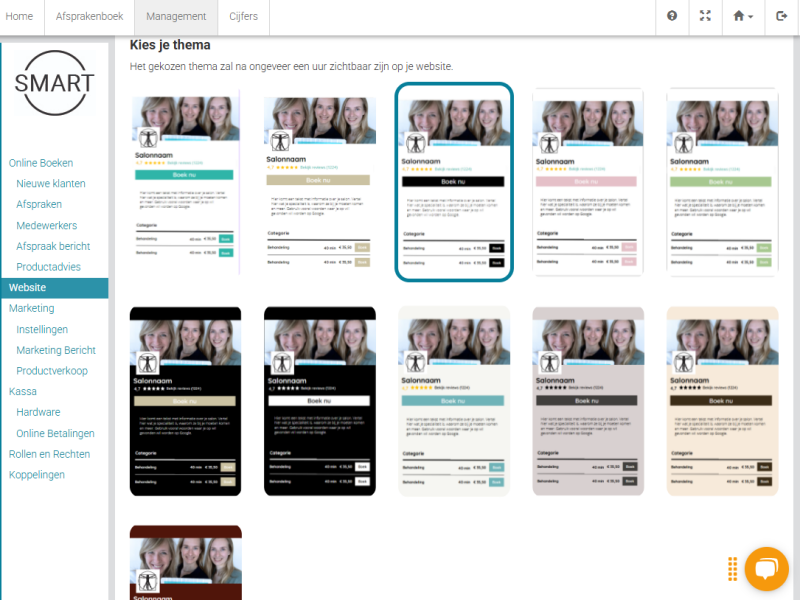
Task: Pick the white theme with pink button
Action: point(588,182)
